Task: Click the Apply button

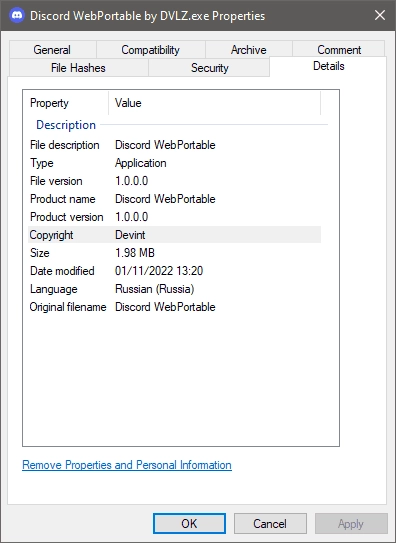Action: [351, 523]
